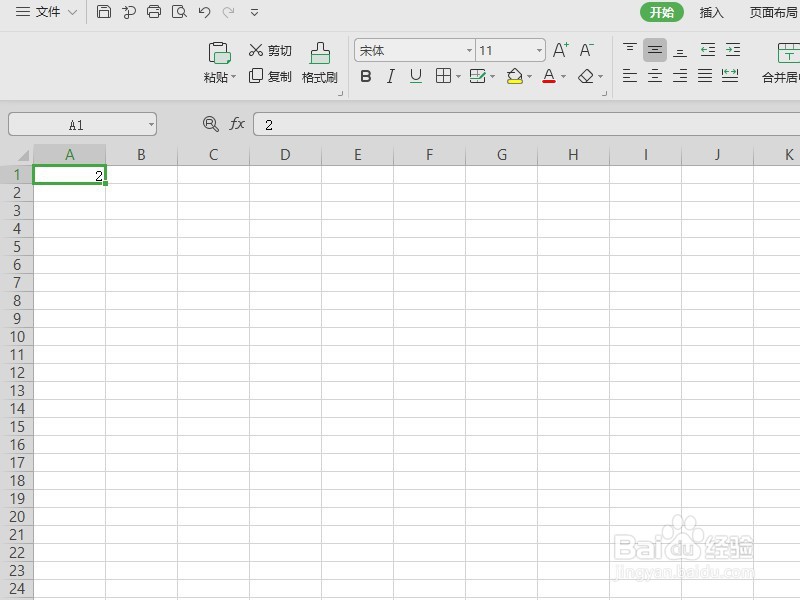The image size is (800, 600).
Task: Click the formula bar input
Action: pos(527,124)
